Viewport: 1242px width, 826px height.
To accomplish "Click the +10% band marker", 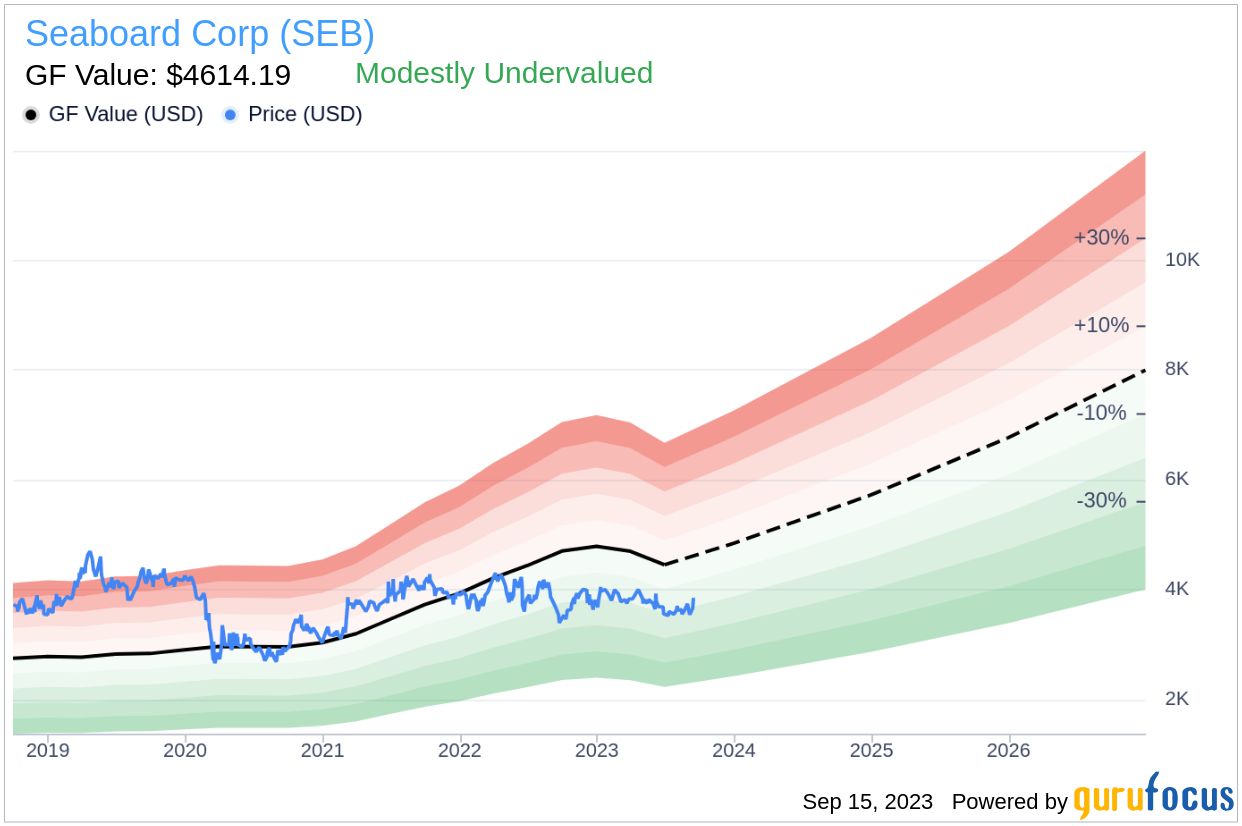I will click(x=1101, y=326).
